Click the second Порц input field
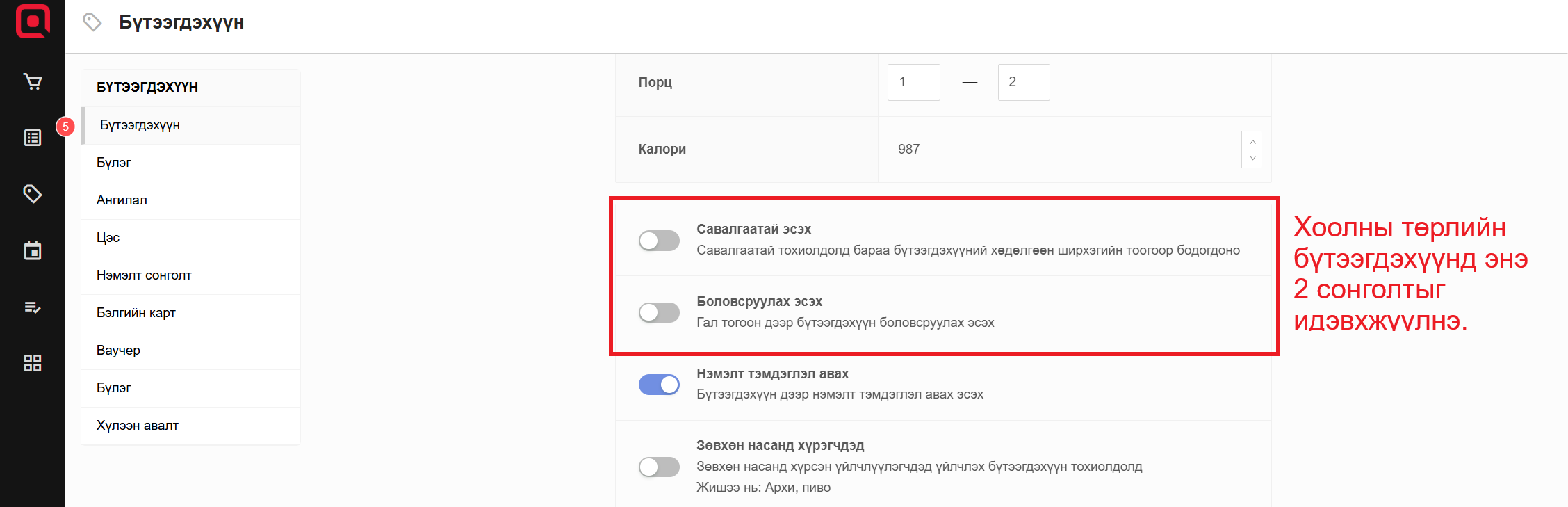 pos(1023,82)
